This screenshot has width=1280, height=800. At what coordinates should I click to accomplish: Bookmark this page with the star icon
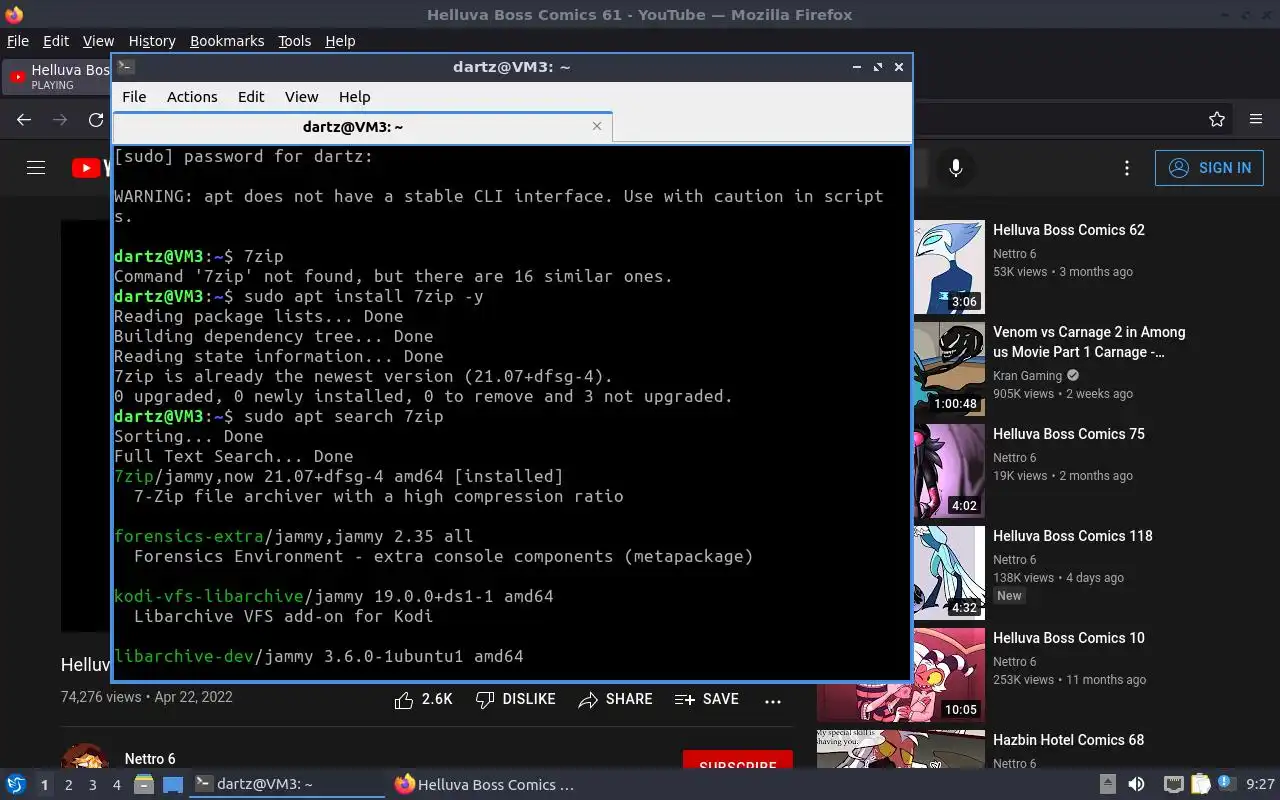(x=1217, y=119)
